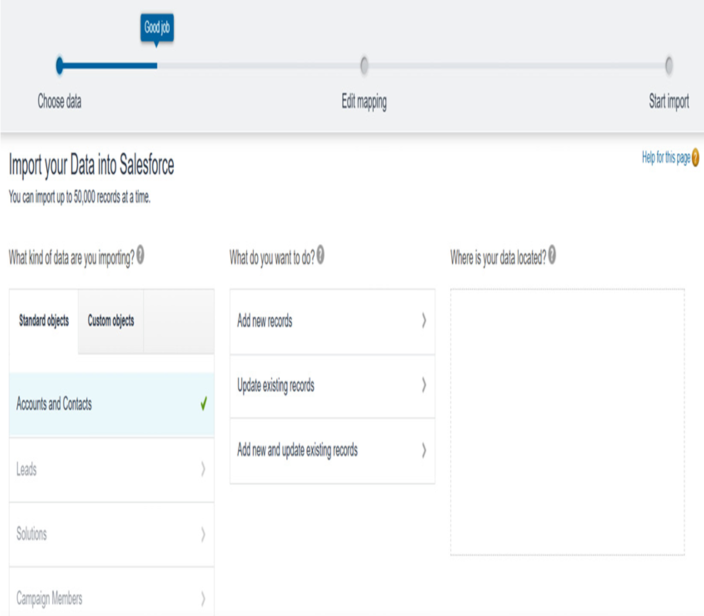Click the 'Edit mapping' step label
The image size is (704, 616).
coord(364,102)
